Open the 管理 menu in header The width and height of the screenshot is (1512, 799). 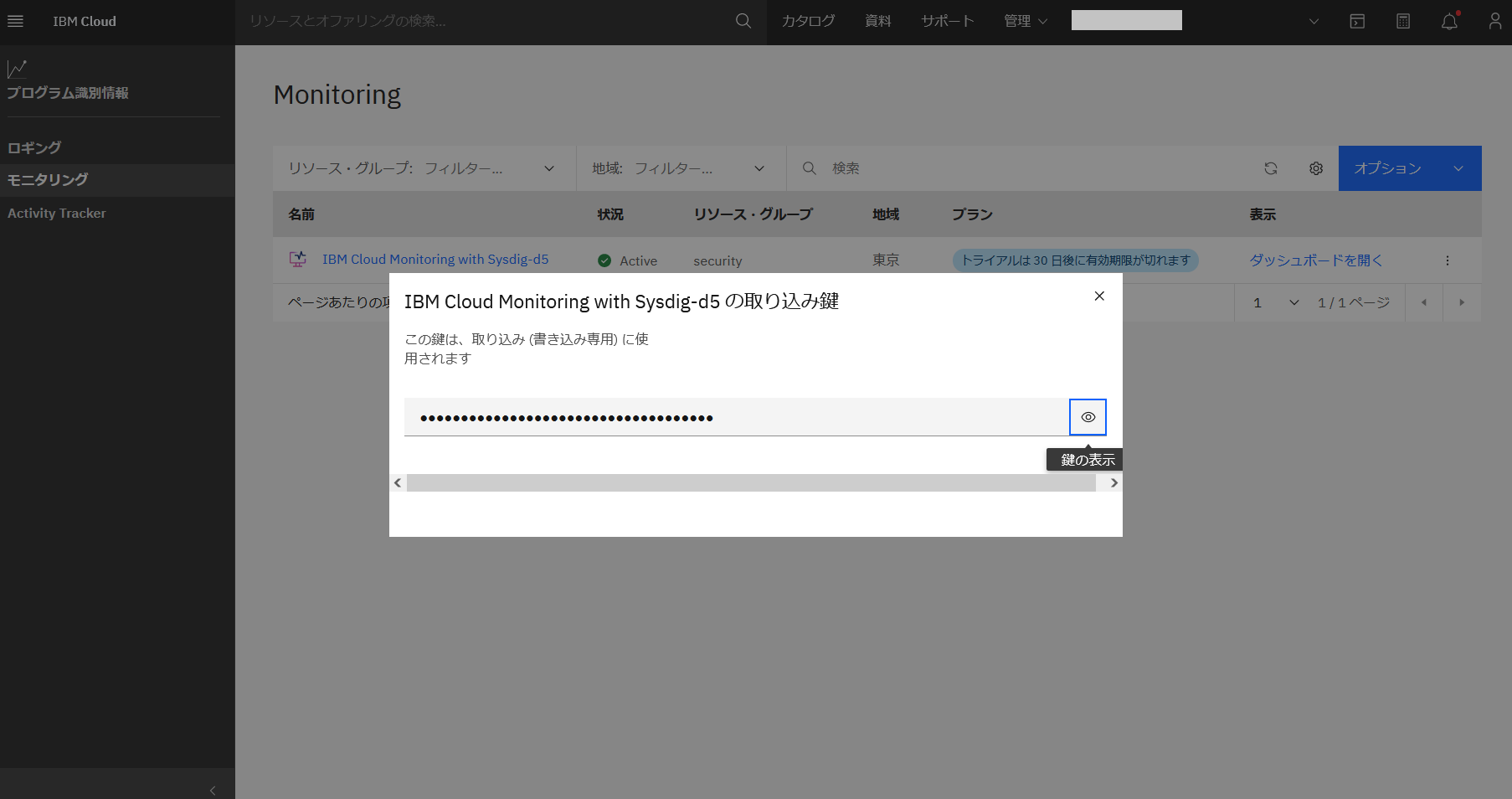(1026, 21)
